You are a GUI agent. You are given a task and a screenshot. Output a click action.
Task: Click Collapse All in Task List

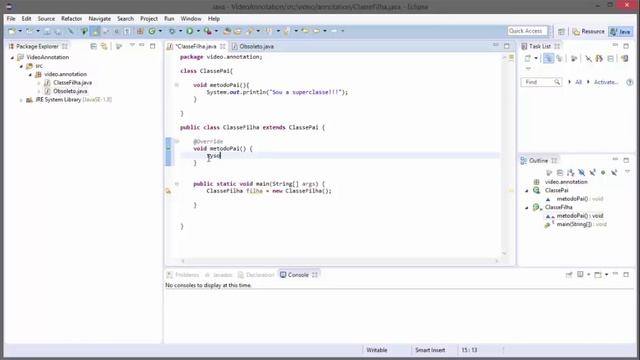[x=611, y=59]
